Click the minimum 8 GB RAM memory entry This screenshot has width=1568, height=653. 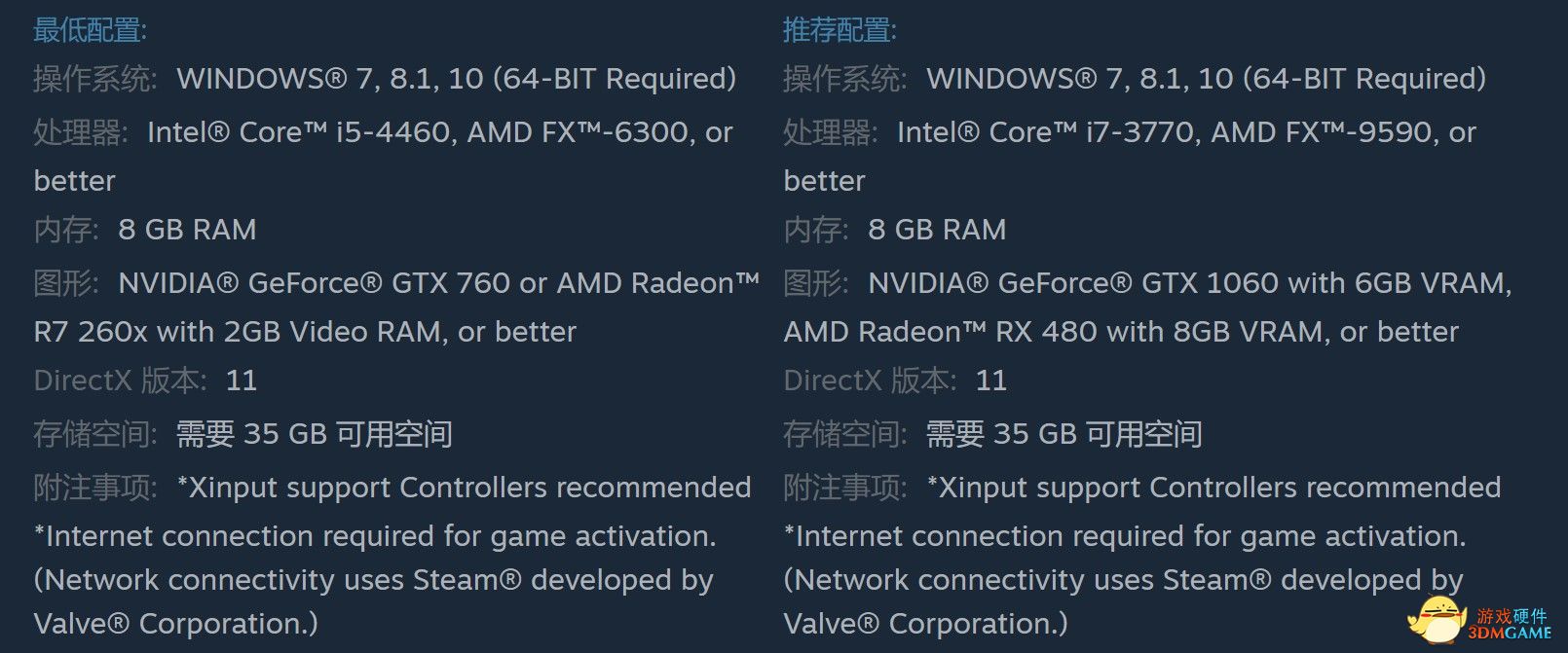click(145, 230)
